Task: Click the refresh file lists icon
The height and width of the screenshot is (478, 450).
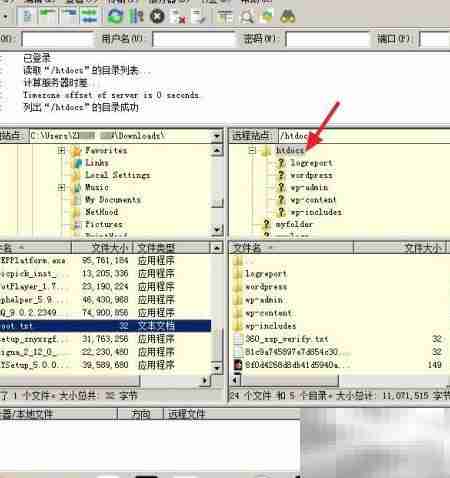Action: pyautogui.click(x=115, y=16)
